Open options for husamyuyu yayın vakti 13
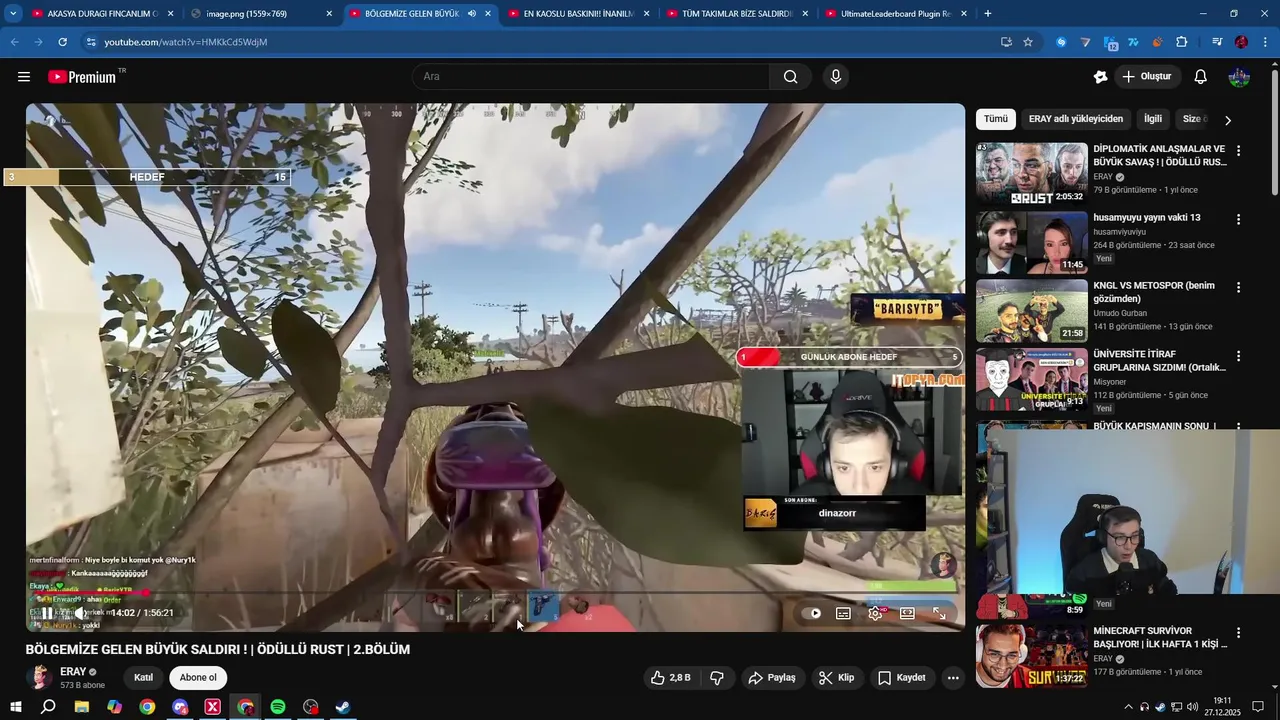The height and width of the screenshot is (720, 1280). click(1238, 219)
